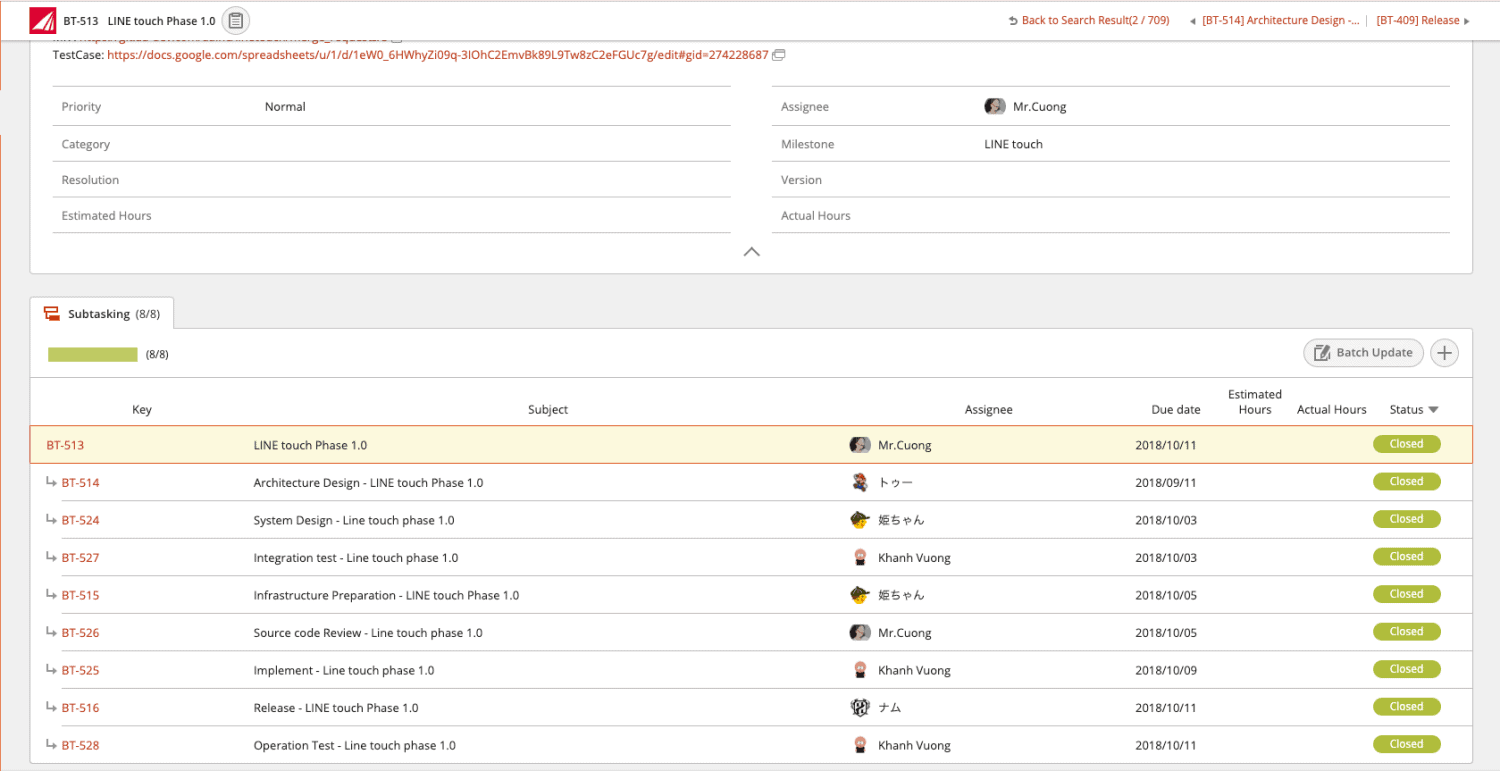Click subject Infrastructure Preparation - LINE touch Phase 1.0
Viewport: 1500px width, 771px height.
pyautogui.click(x=386, y=595)
